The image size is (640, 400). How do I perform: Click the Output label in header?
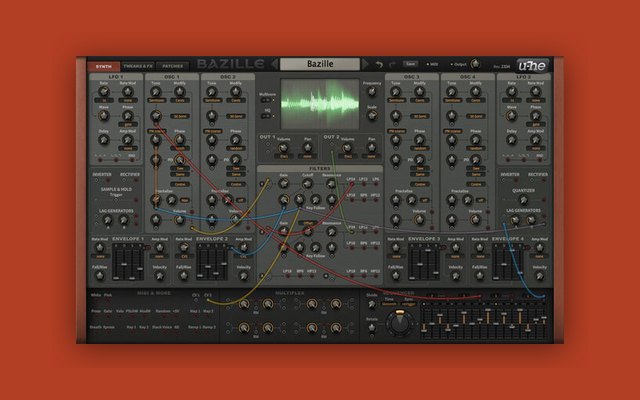tap(459, 64)
